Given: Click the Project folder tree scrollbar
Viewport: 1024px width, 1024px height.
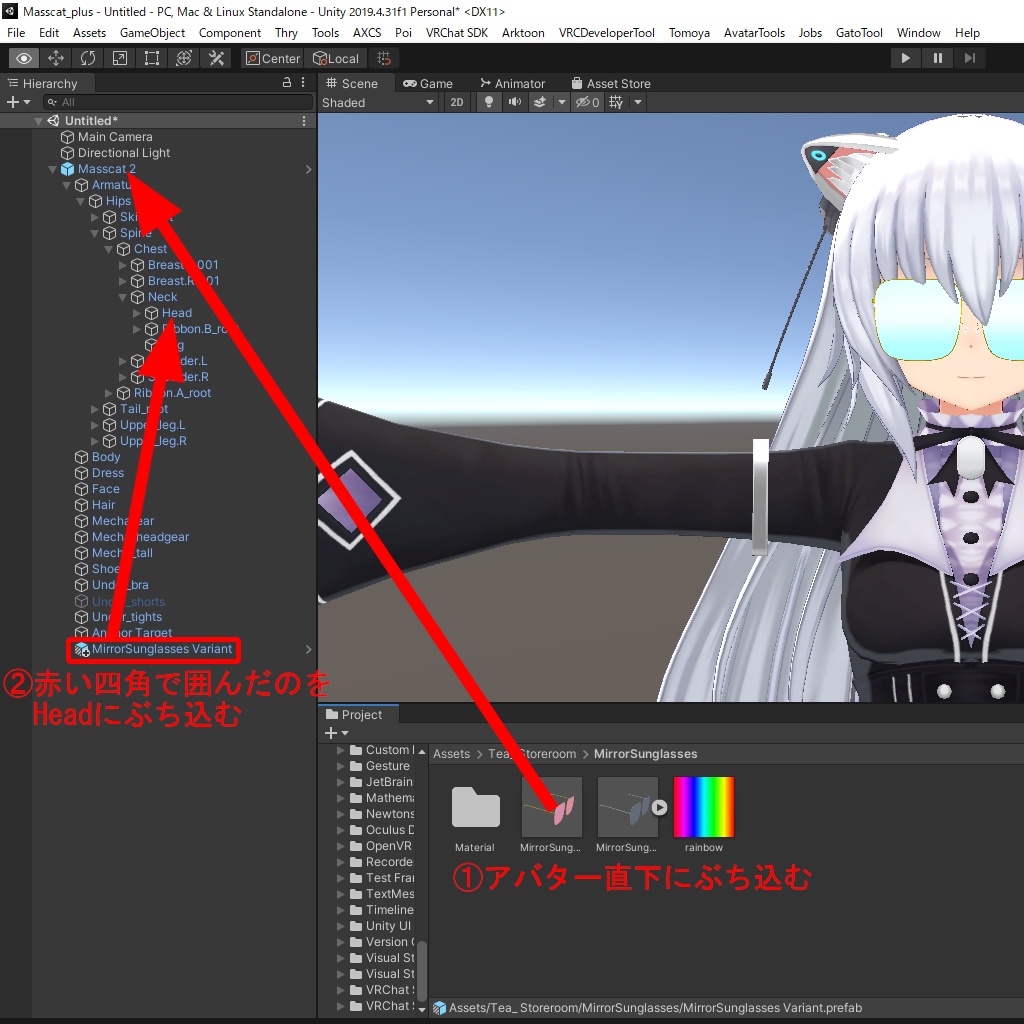Looking at the screenshot, I should click(421, 970).
